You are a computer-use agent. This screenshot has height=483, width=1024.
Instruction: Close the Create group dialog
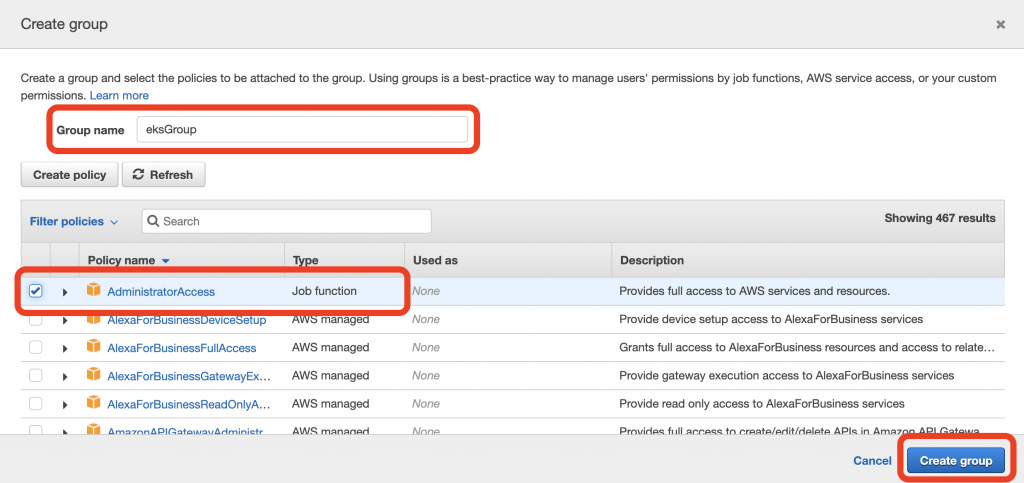tap(1000, 24)
